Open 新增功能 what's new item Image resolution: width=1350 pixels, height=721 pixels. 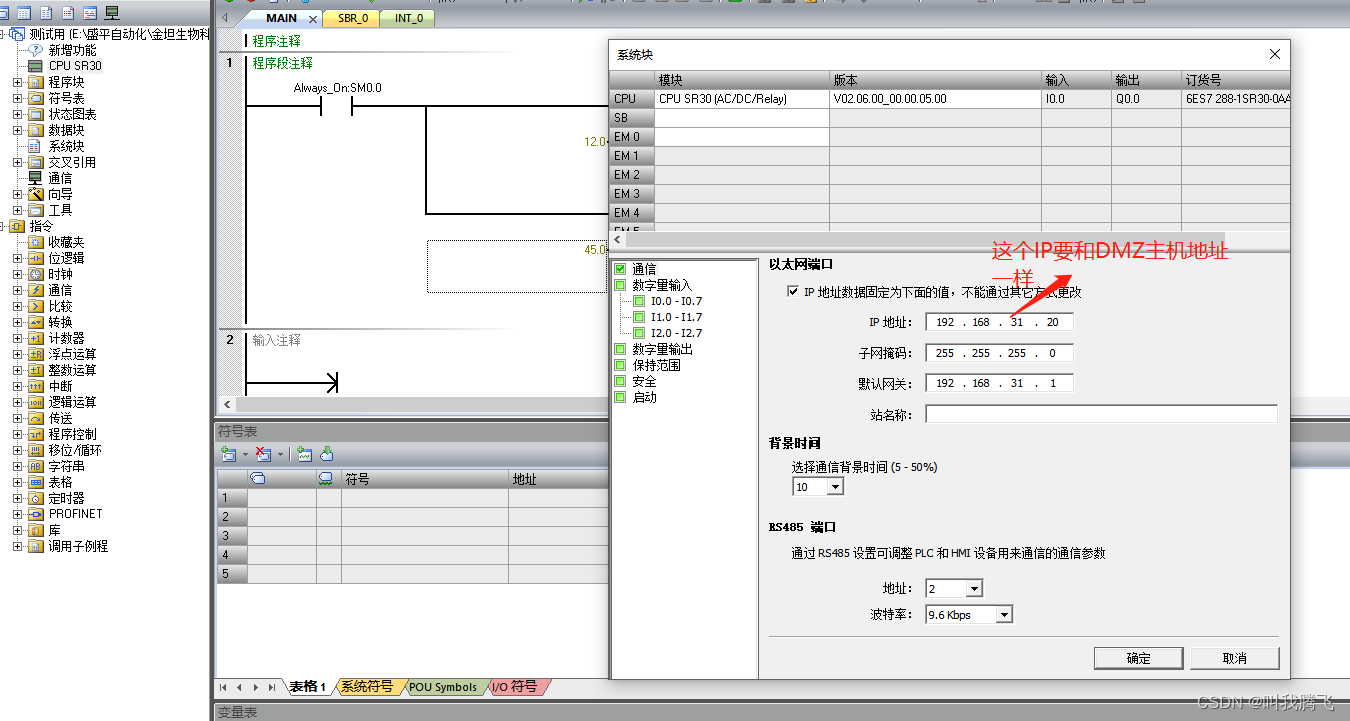tap(72, 50)
